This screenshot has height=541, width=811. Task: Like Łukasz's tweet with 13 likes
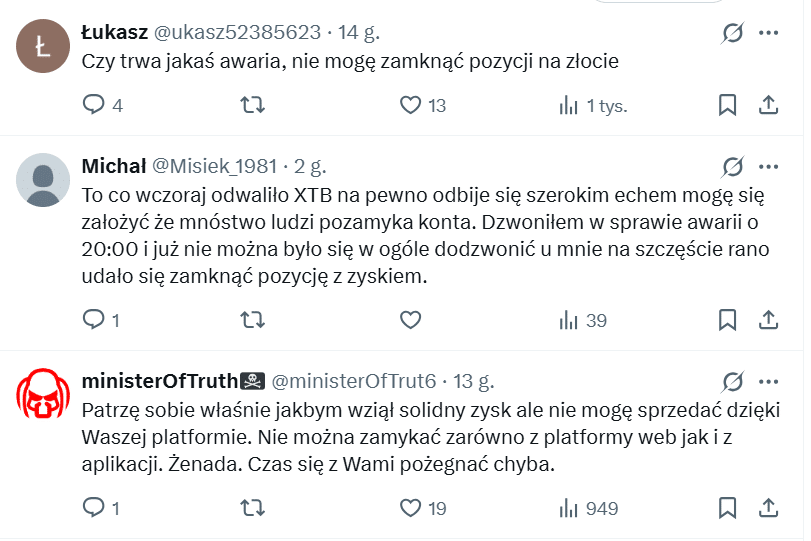point(410,105)
